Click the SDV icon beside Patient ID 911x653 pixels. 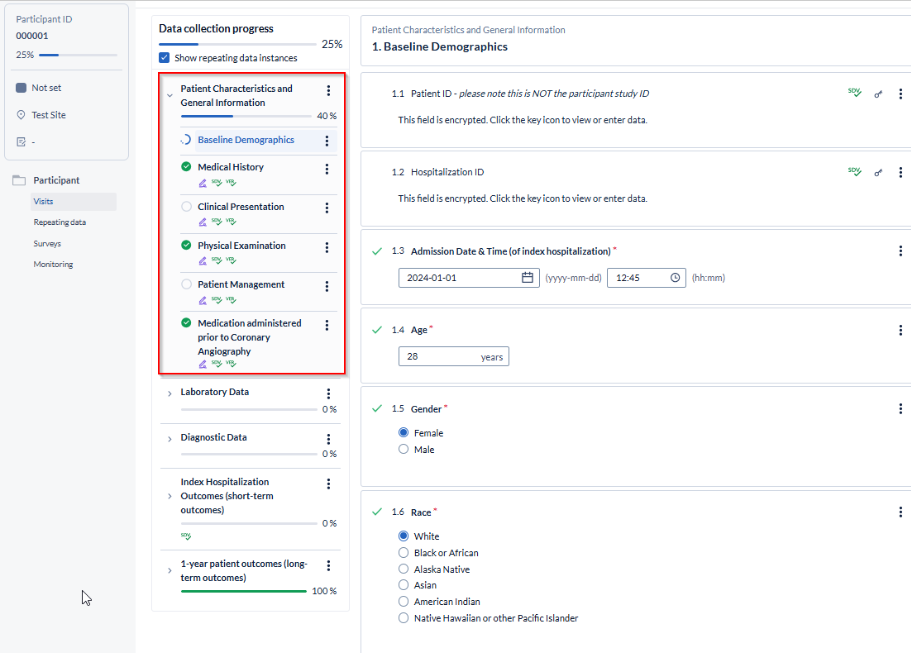click(854, 92)
